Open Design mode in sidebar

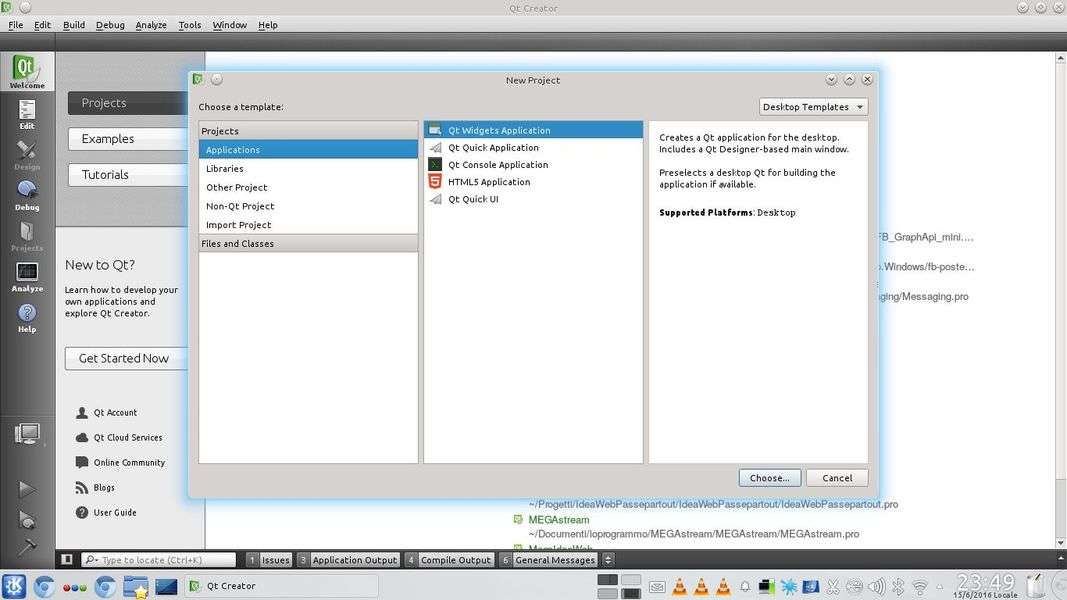(x=27, y=155)
